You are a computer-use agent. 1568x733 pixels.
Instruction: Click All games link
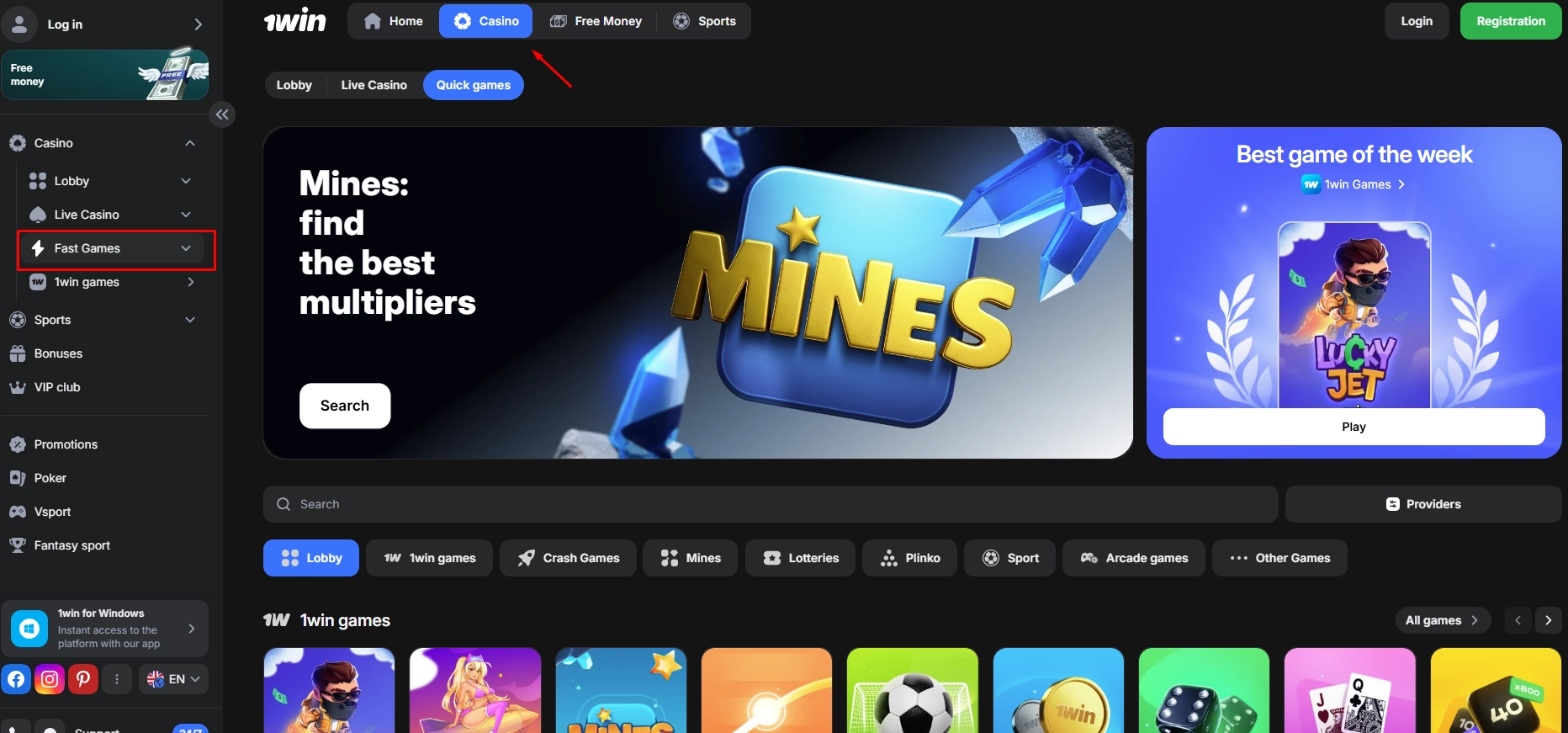[x=1443, y=620]
